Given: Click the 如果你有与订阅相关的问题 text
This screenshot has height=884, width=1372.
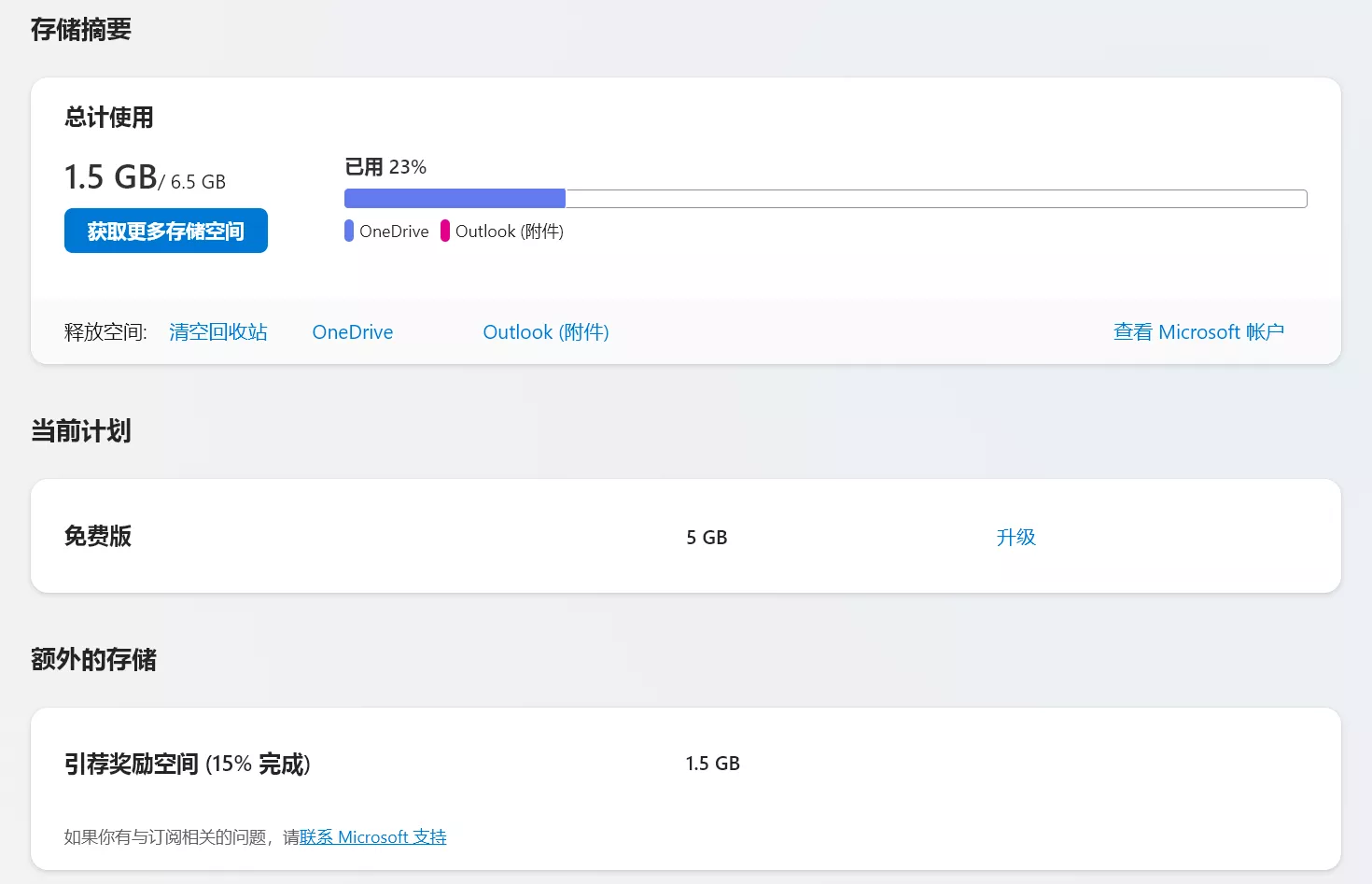Looking at the screenshot, I should tap(165, 837).
